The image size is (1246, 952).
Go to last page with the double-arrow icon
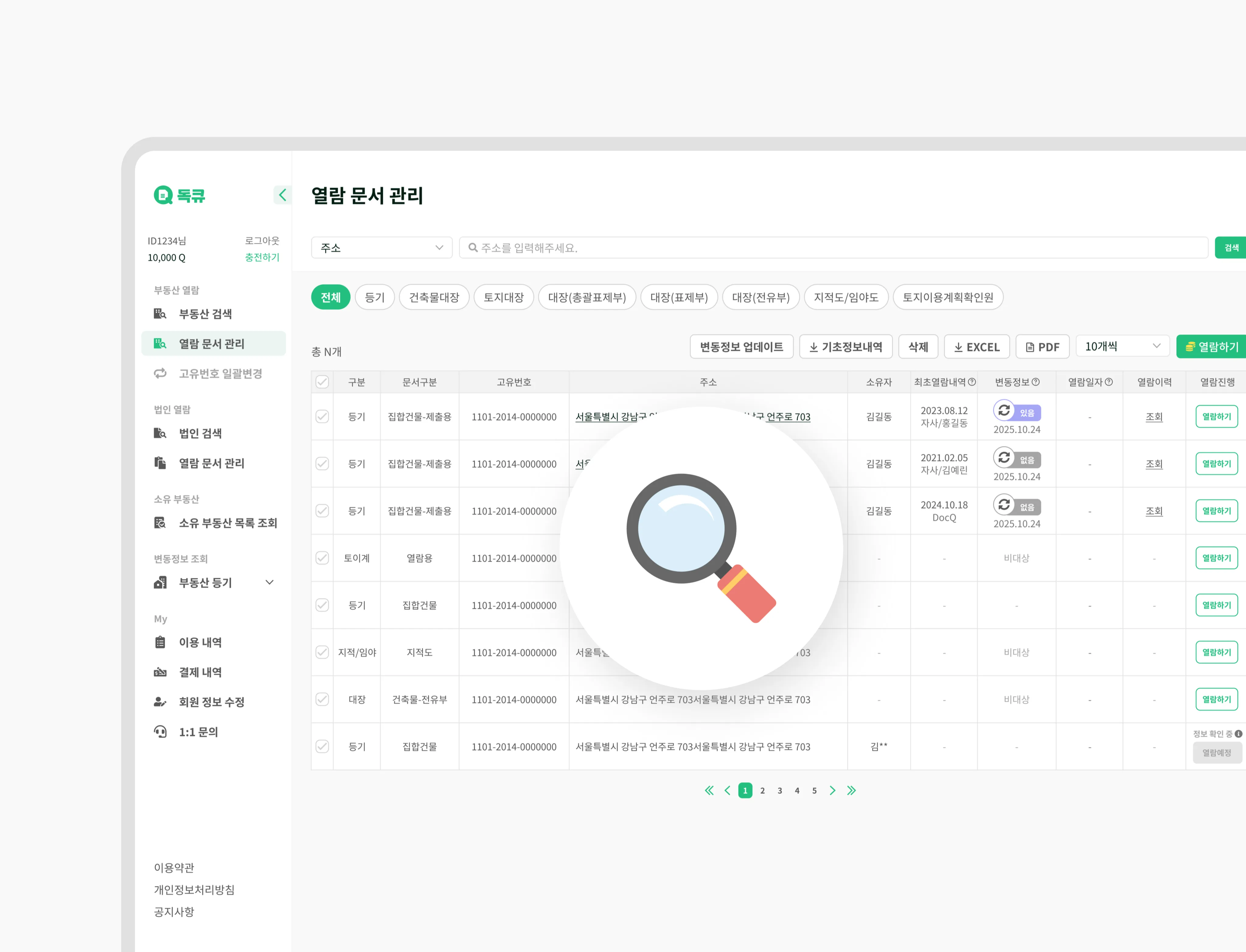[851, 790]
